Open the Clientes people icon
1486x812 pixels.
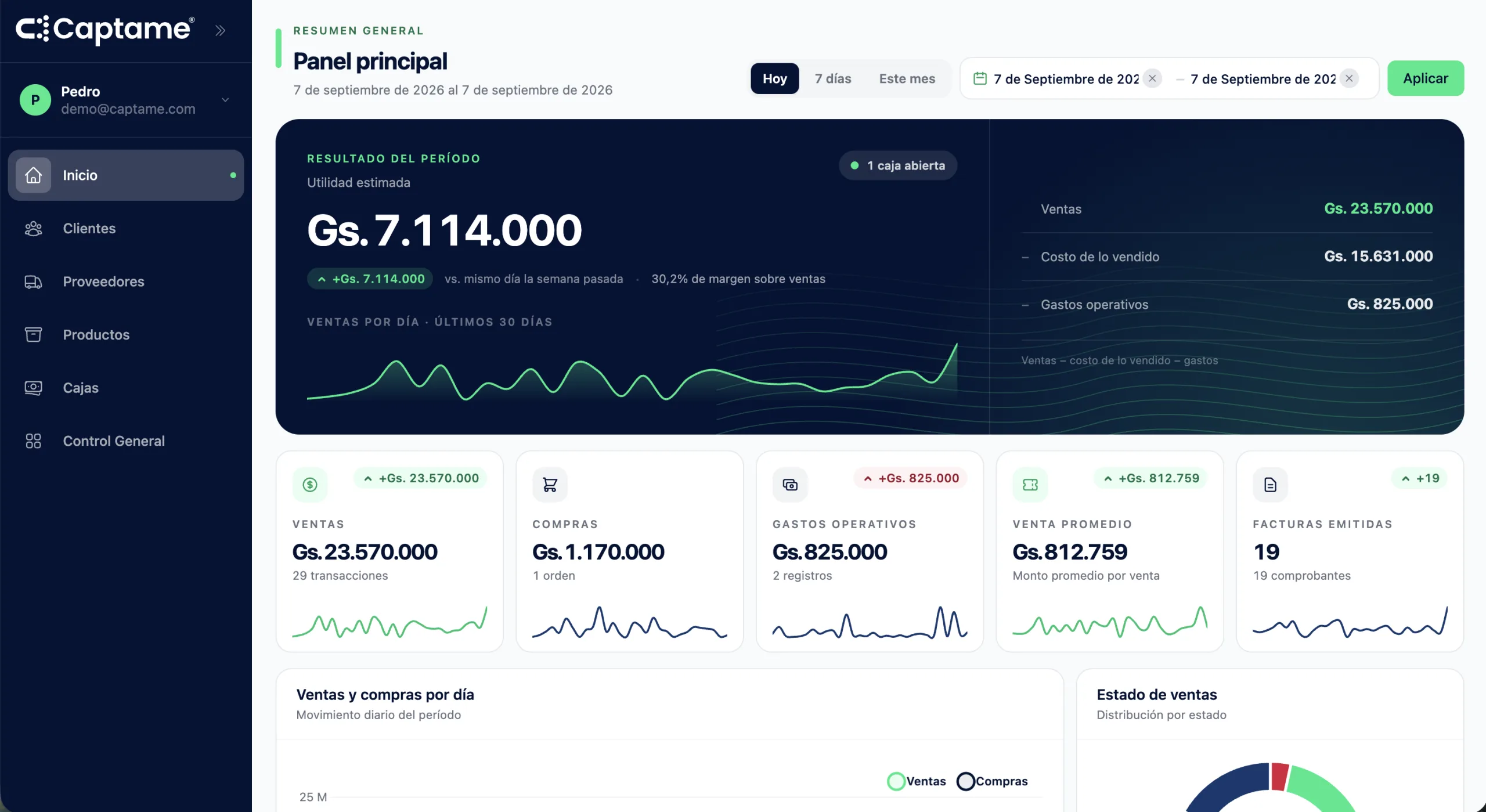coord(33,229)
